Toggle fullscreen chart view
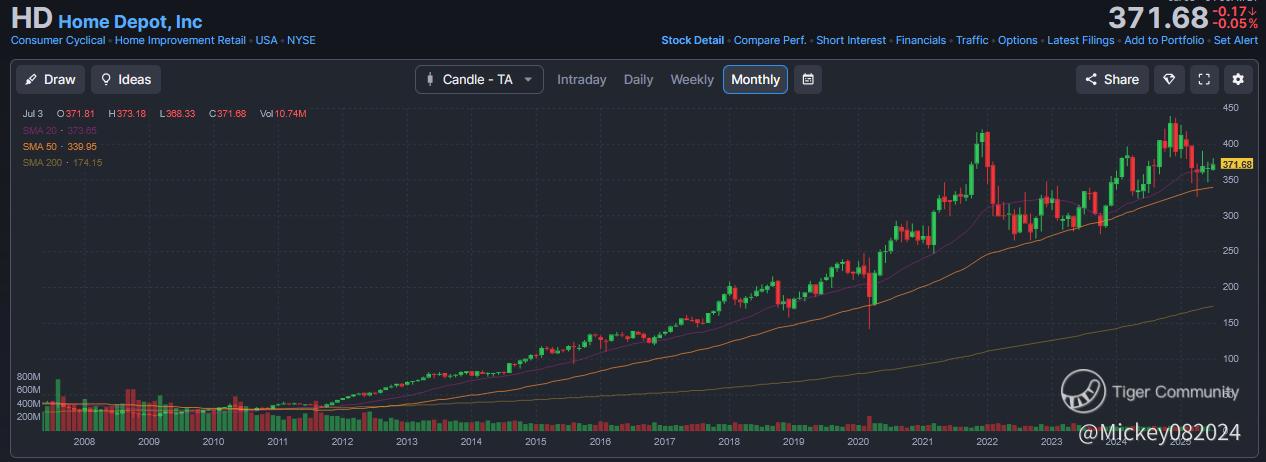Screen dimensions: 1266x462 [1204, 79]
